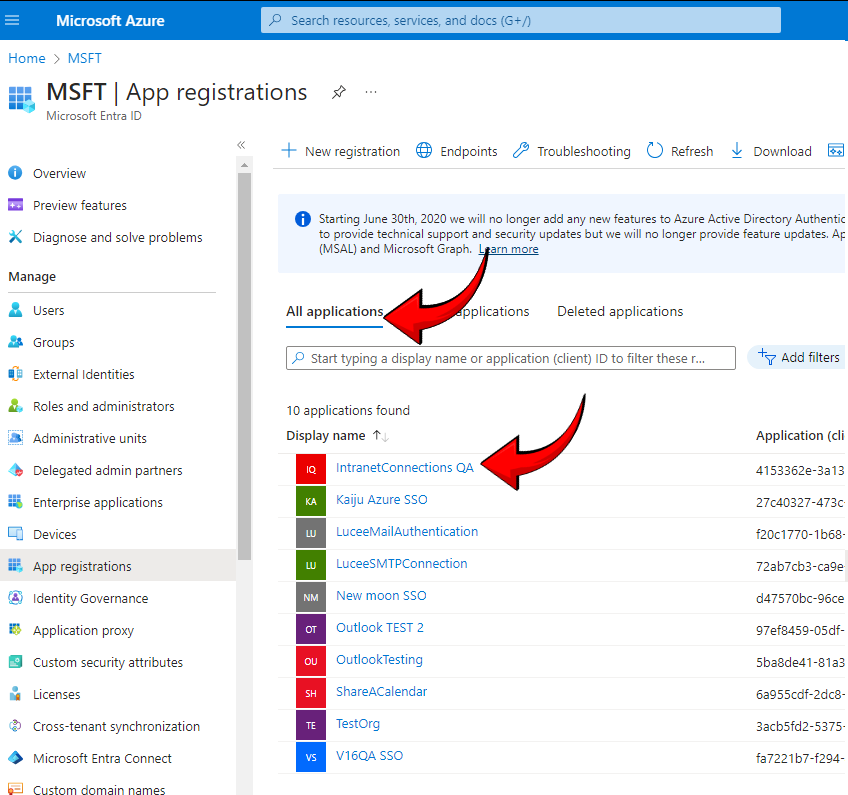Click the Roles and administrators icon

point(16,406)
